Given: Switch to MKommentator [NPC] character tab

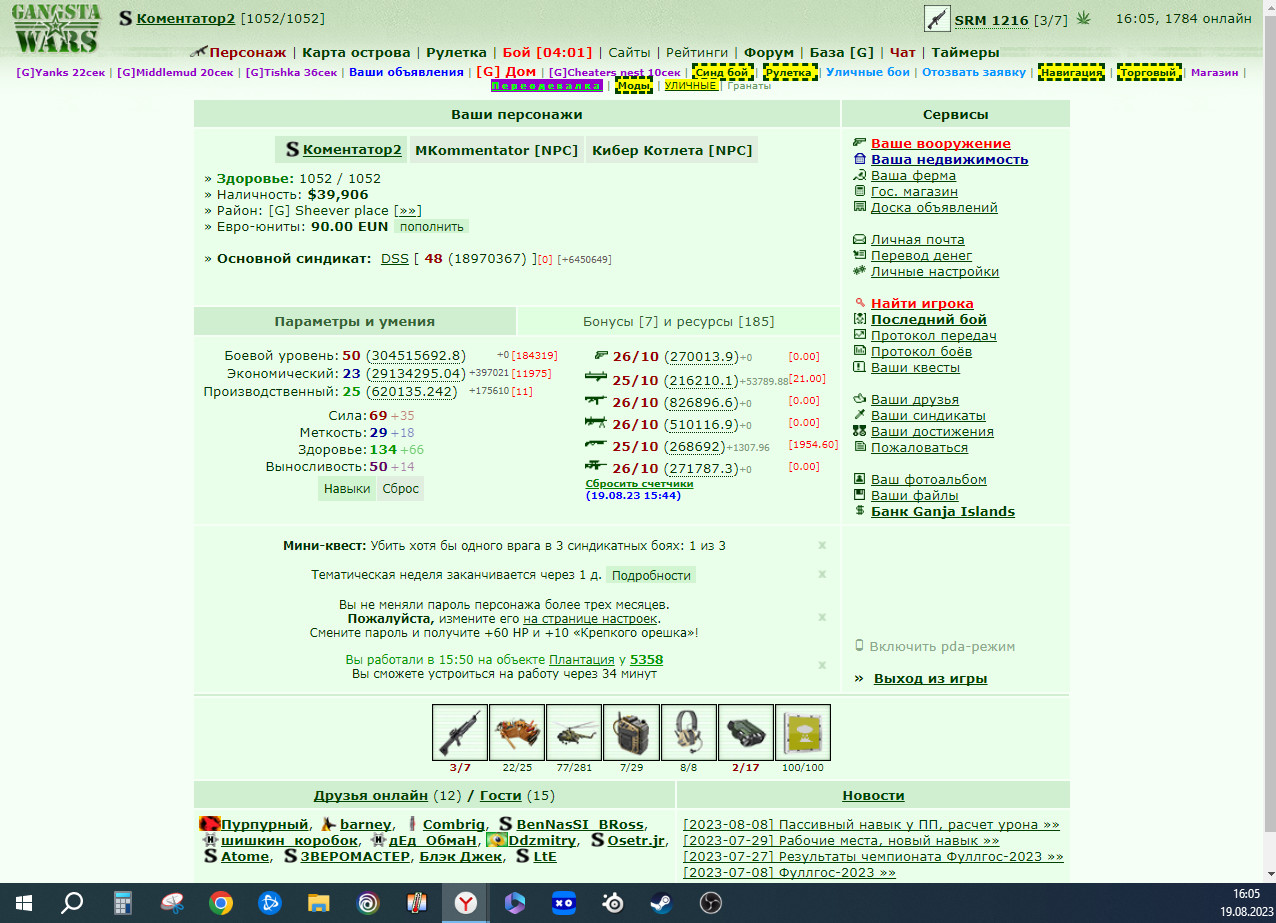Looking at the screenshot, I should coord(496,150).
